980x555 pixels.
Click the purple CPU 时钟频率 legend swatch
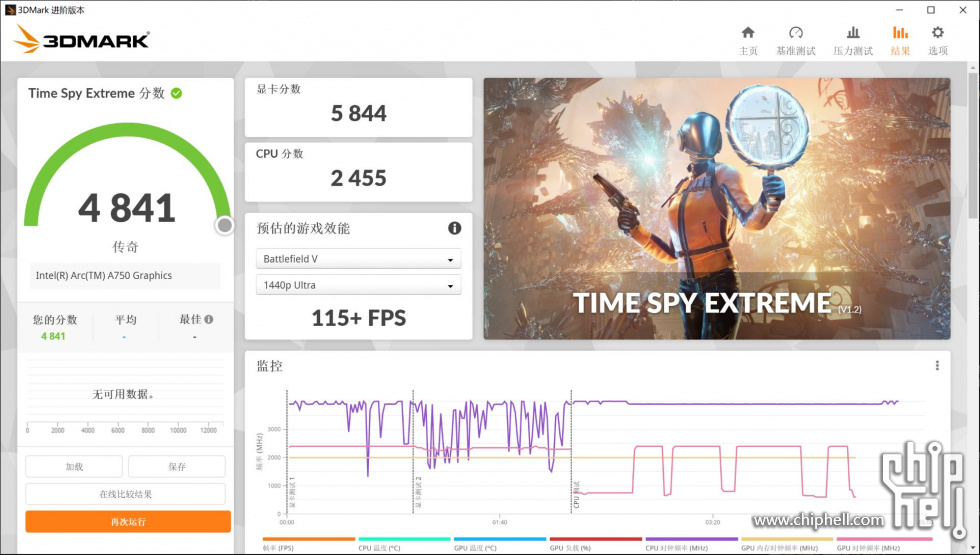[691, 539]
